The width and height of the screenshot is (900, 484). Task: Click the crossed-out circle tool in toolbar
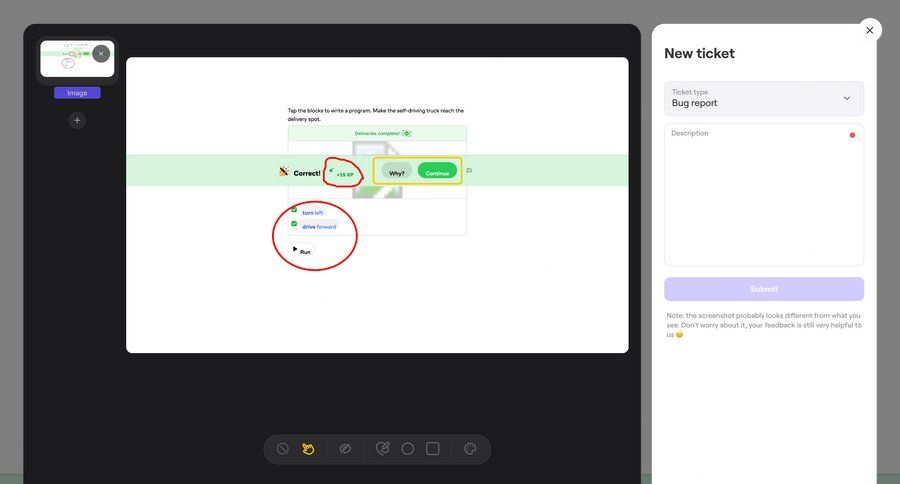tap(282, 449)
